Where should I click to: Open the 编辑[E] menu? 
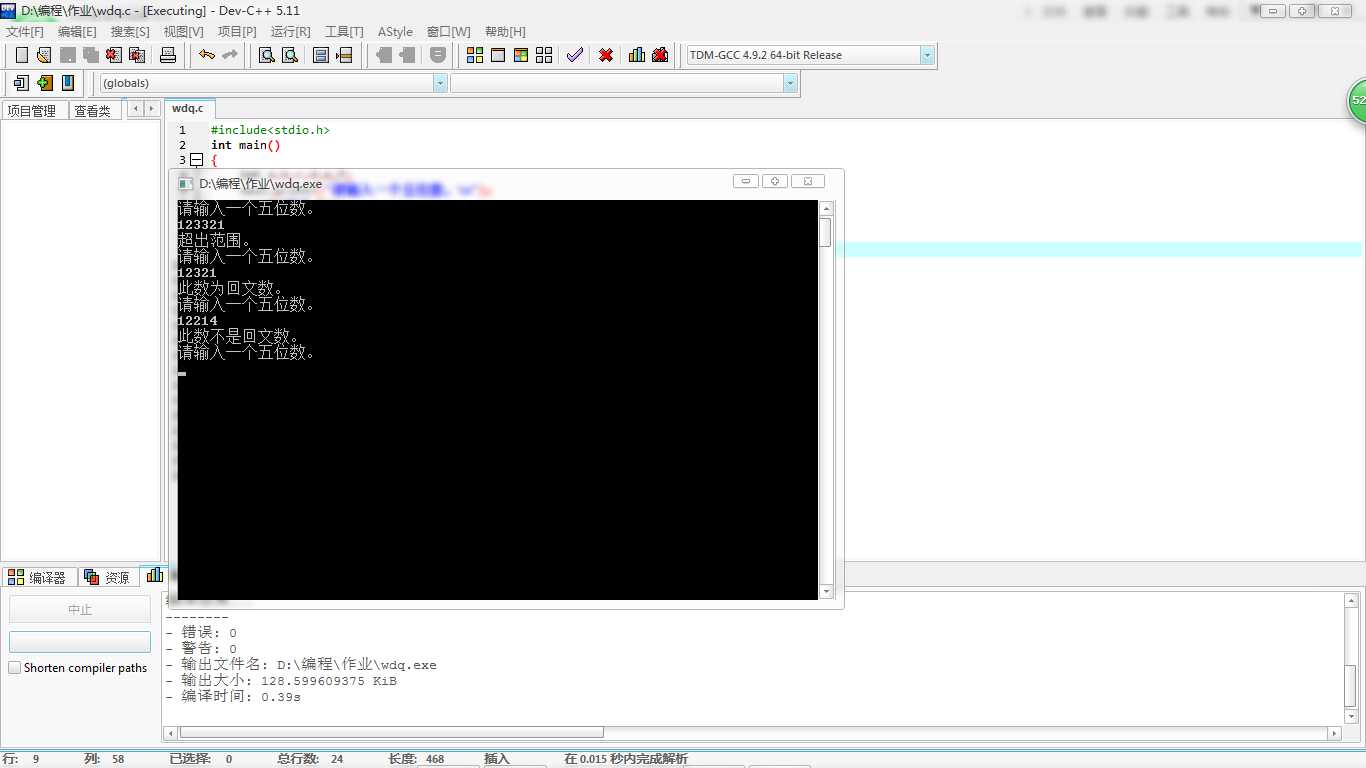77,32
